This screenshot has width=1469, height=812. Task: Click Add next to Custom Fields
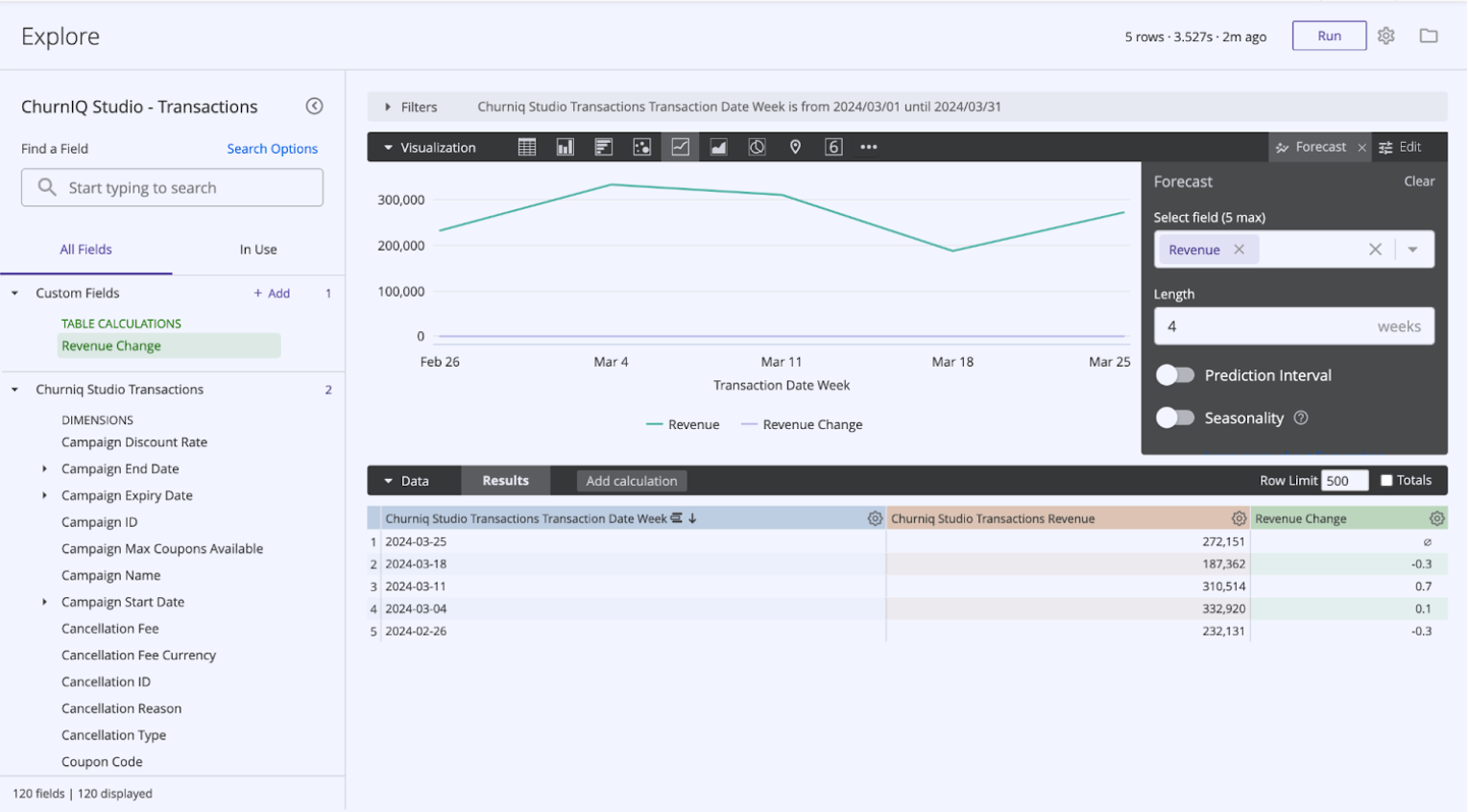click(x=272, y=294)
